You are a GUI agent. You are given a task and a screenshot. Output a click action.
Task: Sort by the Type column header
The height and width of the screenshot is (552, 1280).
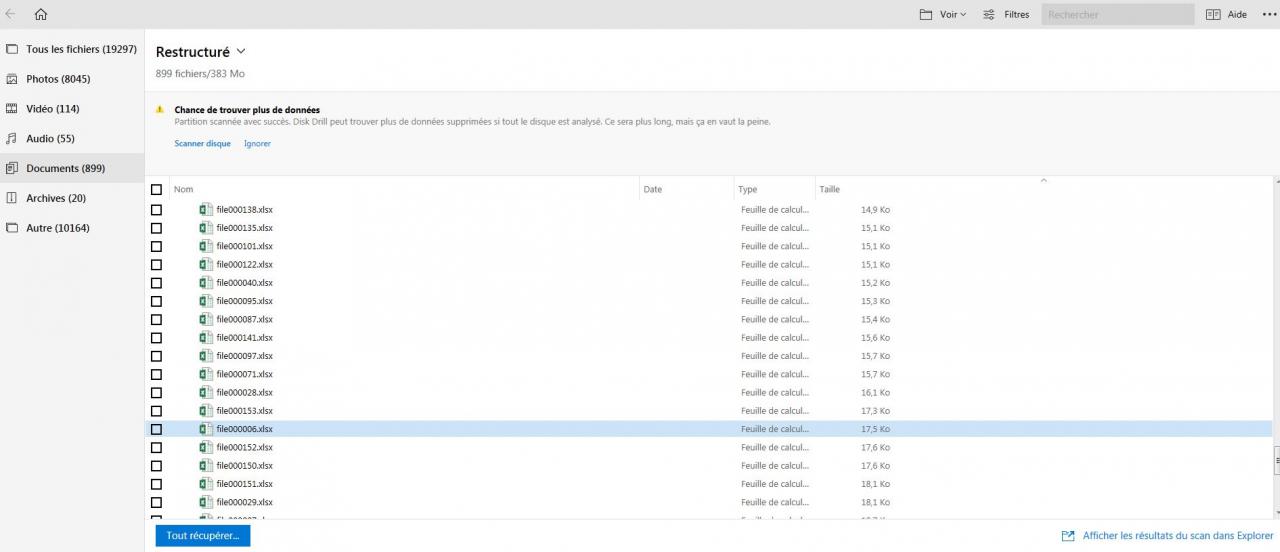[x=748, y=189]
